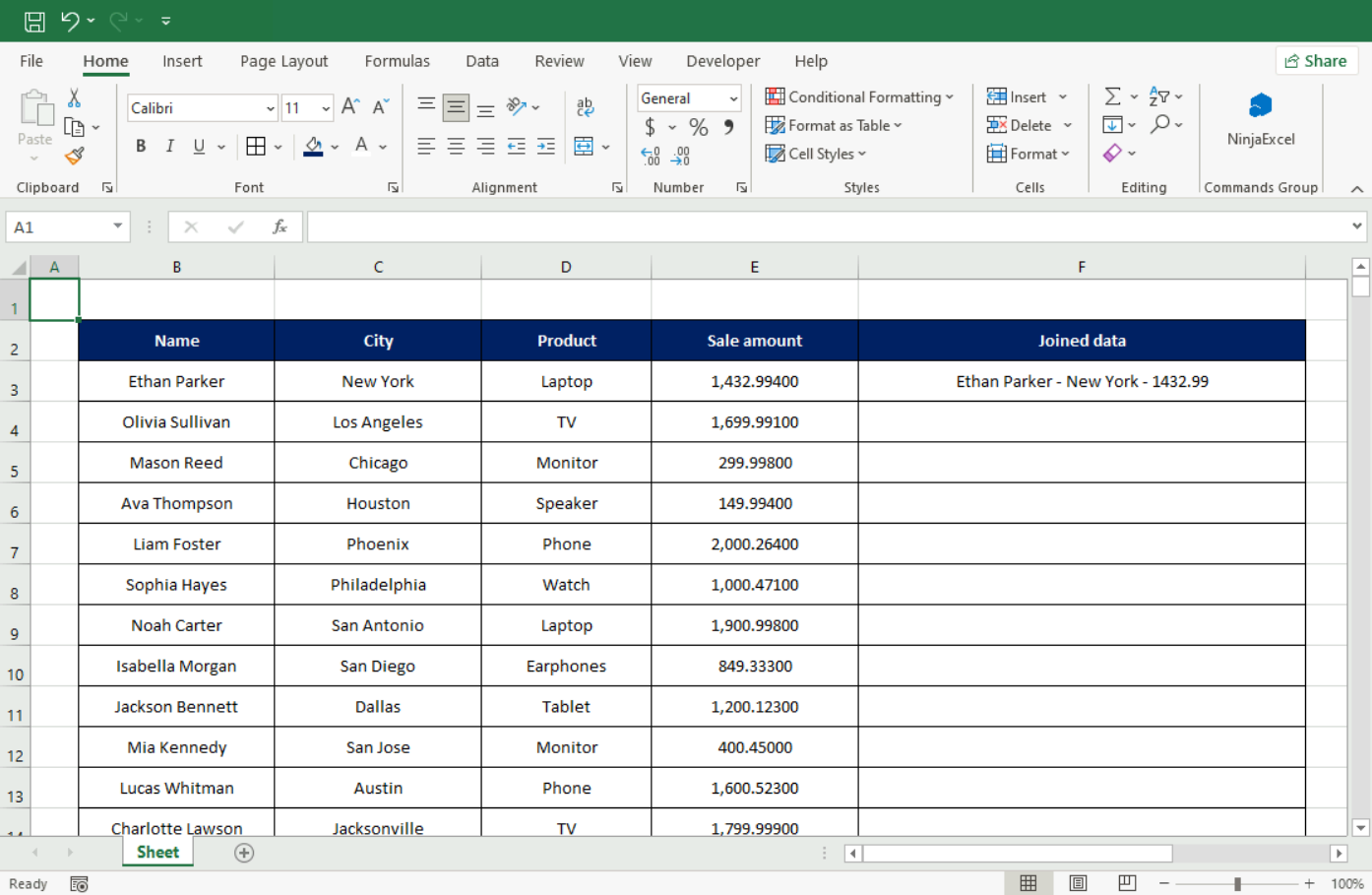Open the Name Box A1 dropdown arrow
The height and width of the screenshot is (895, 1372).
click(117, 226)
